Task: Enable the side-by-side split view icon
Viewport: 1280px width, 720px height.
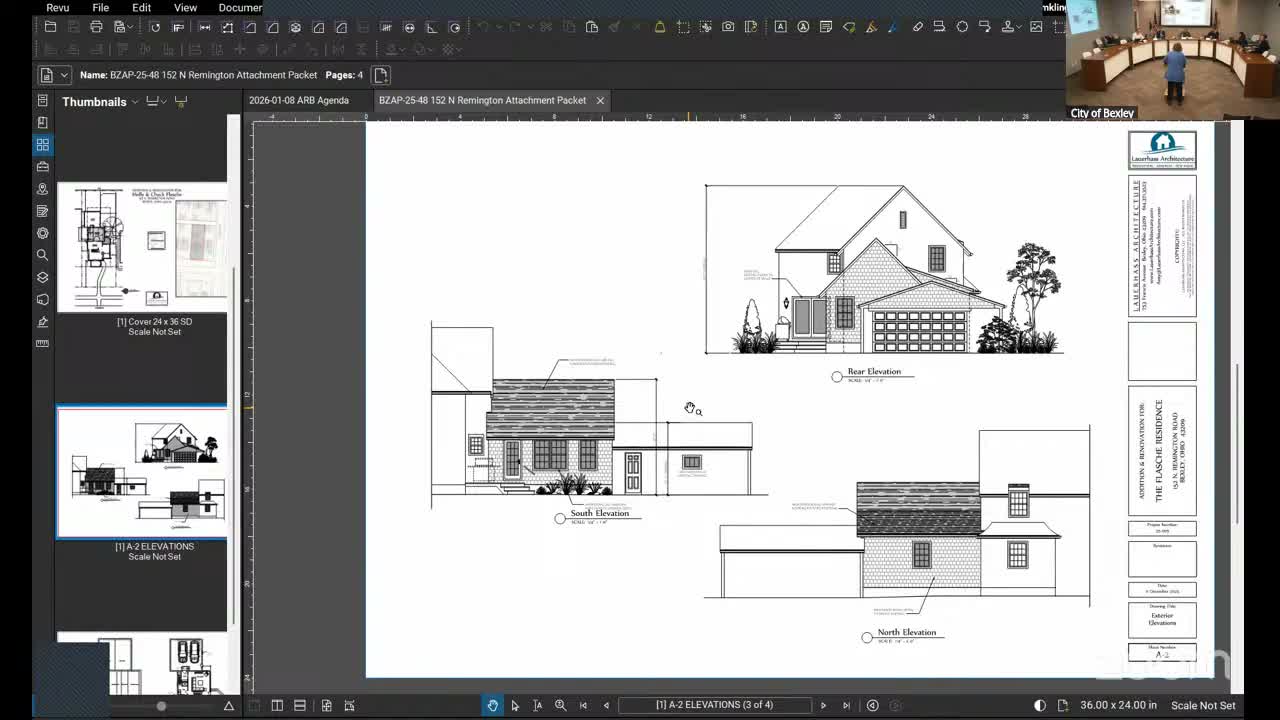Action: [x=277, y=705]
